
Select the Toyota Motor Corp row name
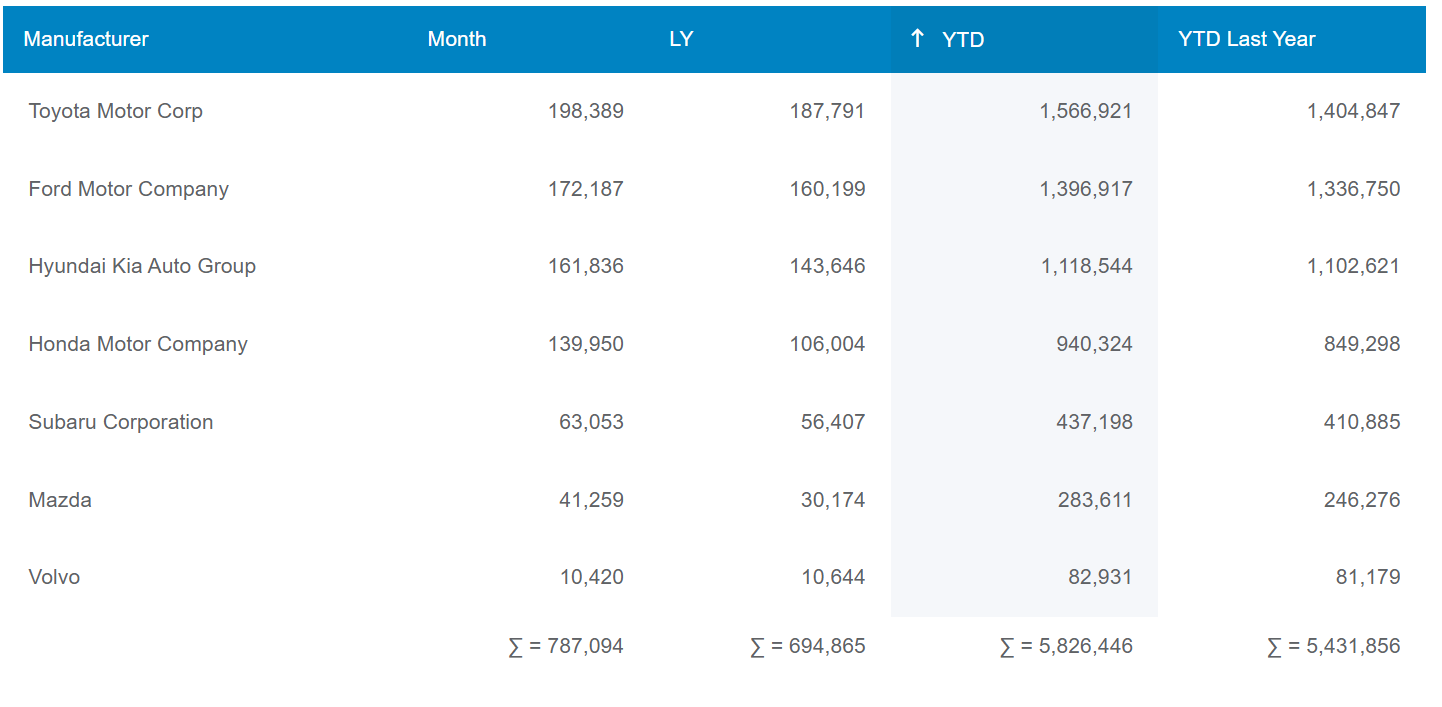tap(116, 111)
